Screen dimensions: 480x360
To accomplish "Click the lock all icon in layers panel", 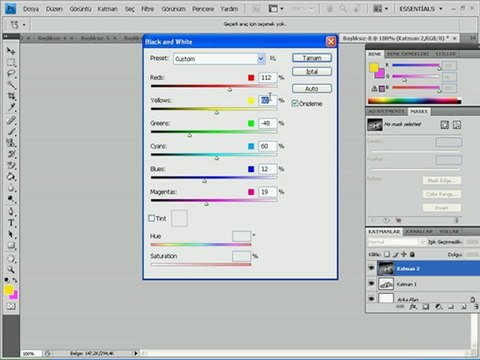I will pos(412,254).
